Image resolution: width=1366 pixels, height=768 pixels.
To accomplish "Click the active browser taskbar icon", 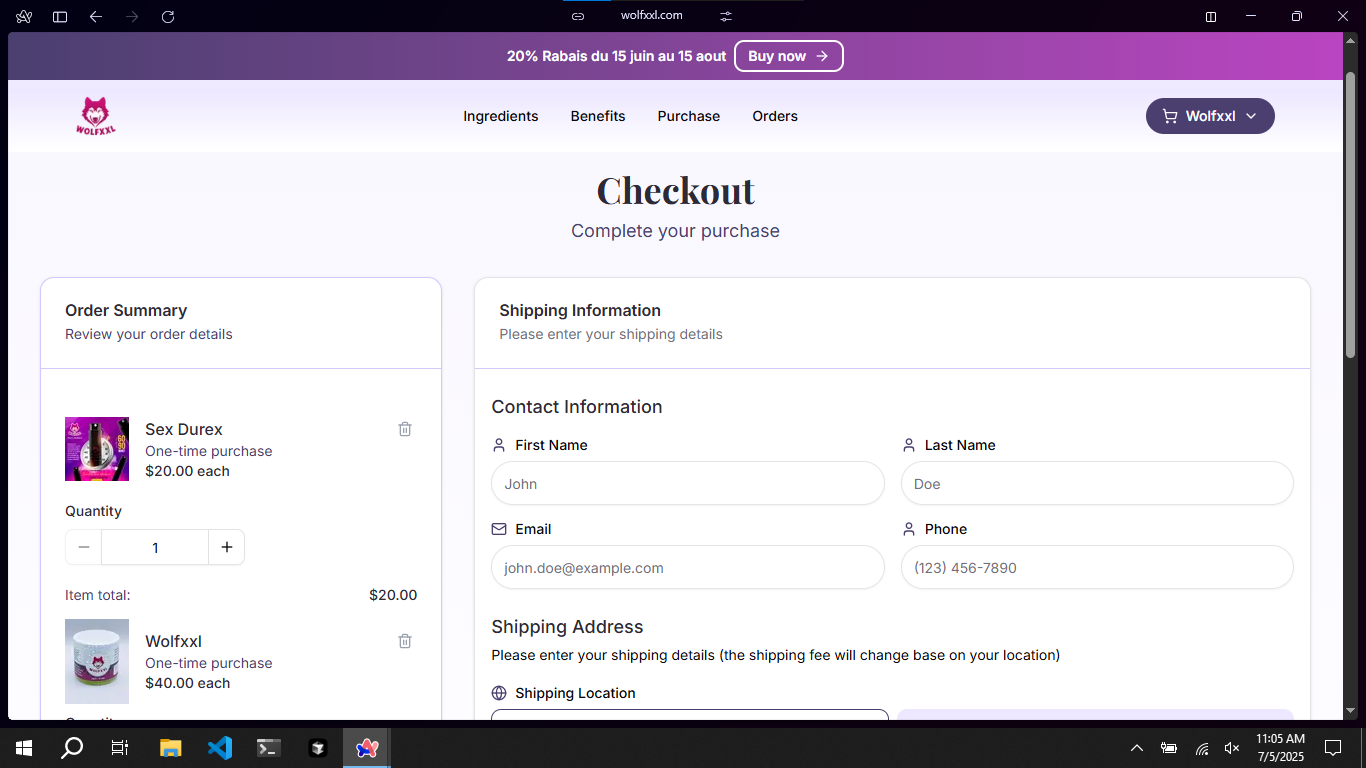I will click(367, 747).
